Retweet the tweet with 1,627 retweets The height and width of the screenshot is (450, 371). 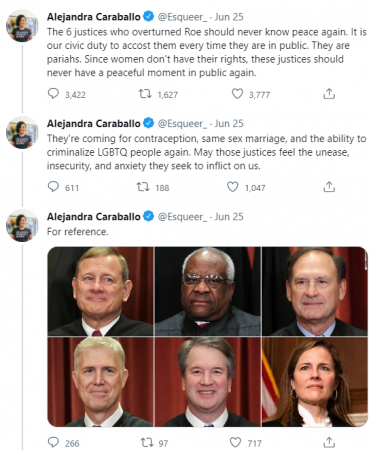point(145,94)
